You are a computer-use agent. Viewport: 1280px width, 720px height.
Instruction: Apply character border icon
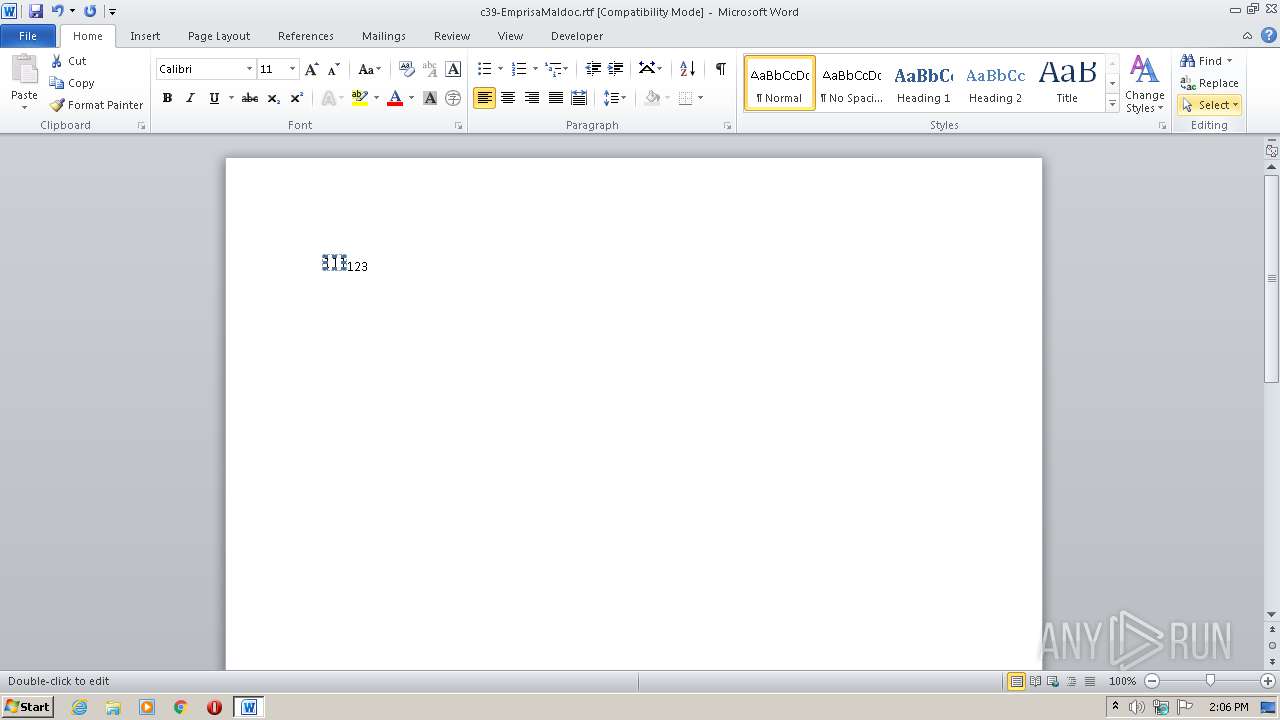coord(453,69)
